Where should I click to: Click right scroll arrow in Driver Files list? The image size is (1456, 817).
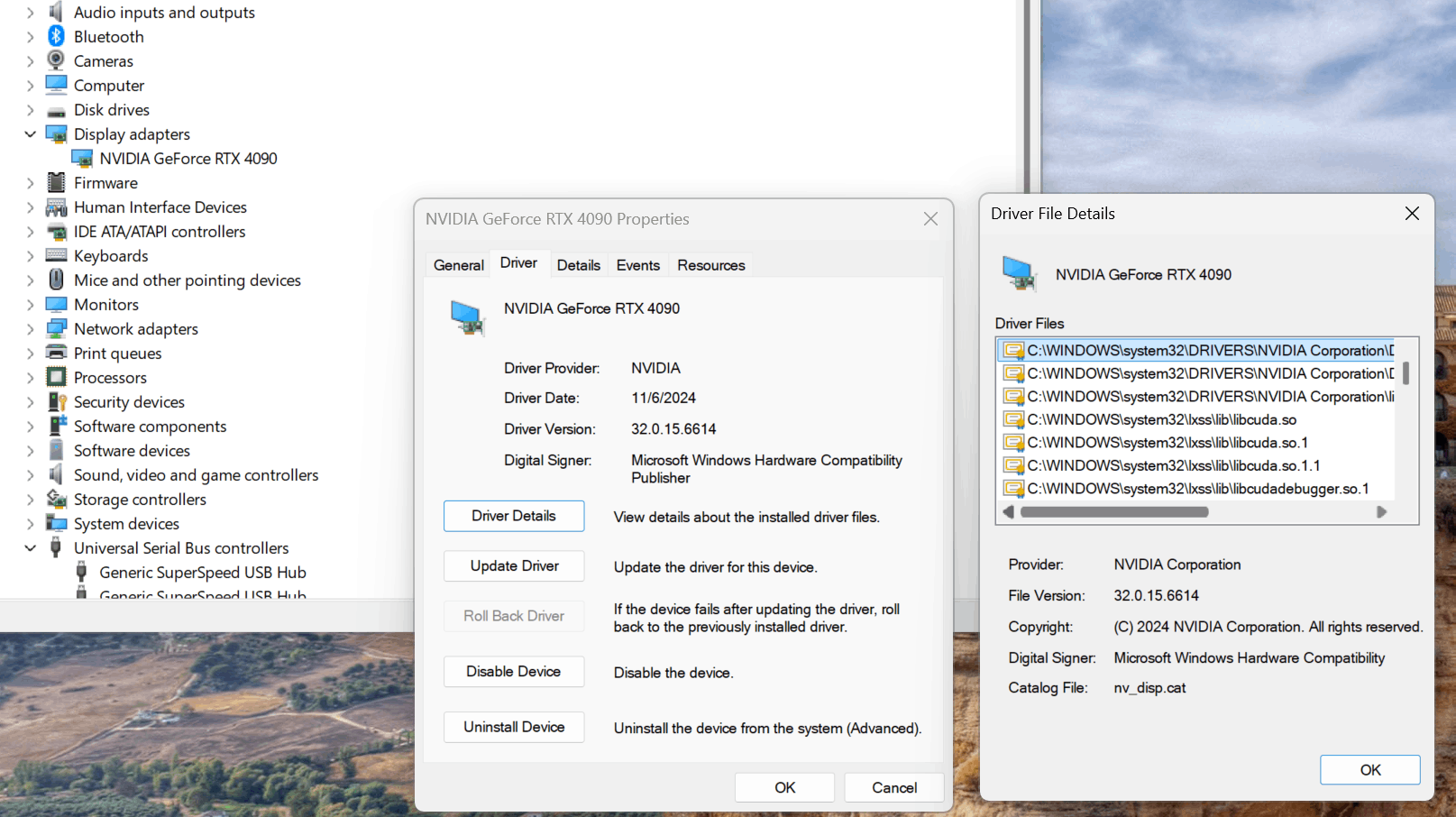point(1381,512)
